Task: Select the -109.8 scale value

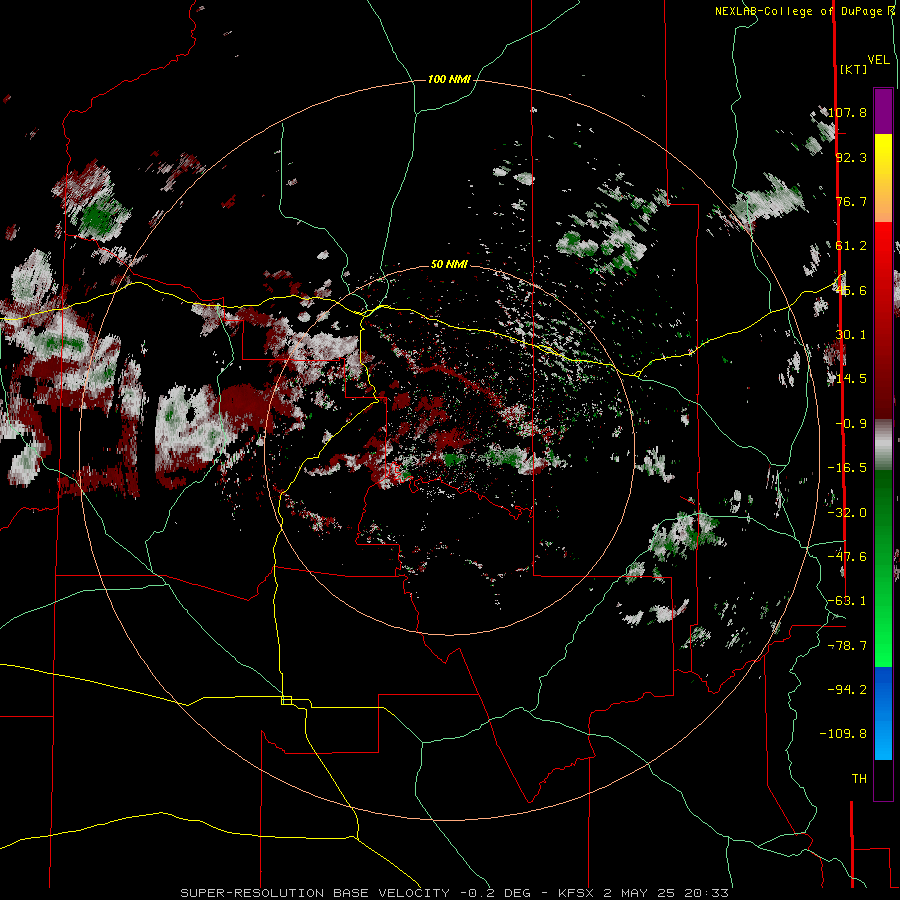Action: click(843, 734)
